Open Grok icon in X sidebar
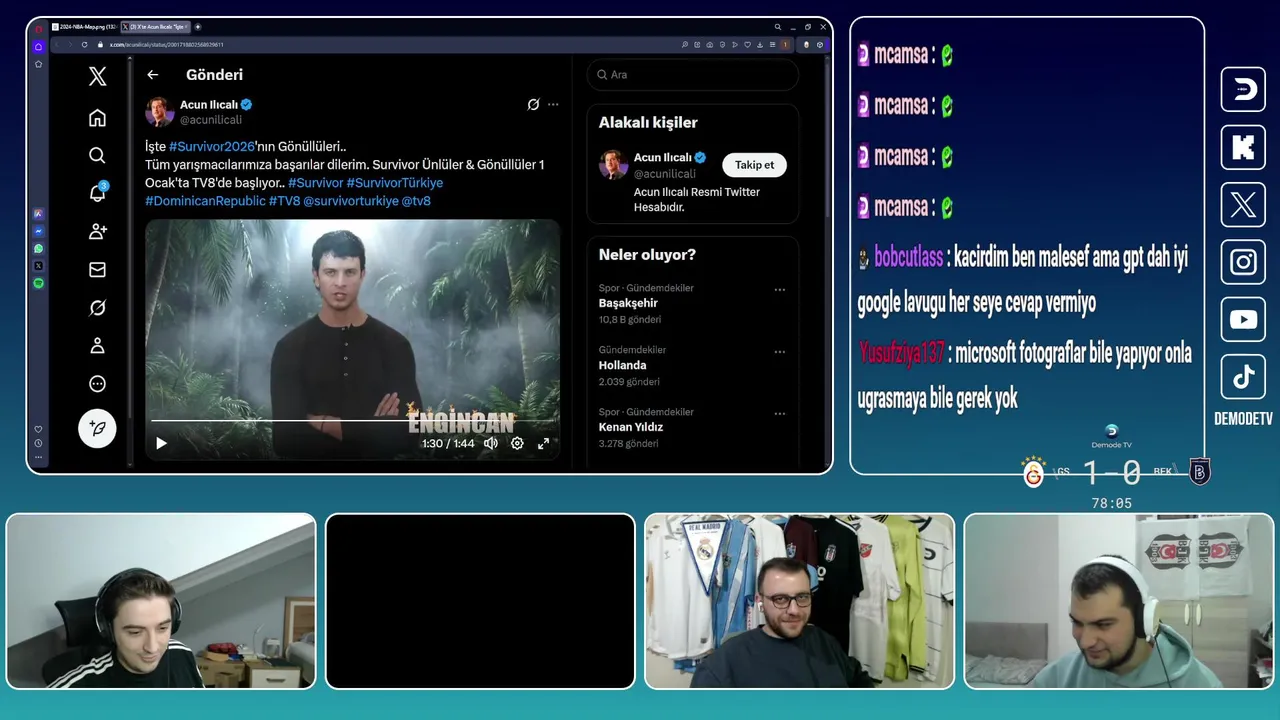Screen dimensions: 1280x720 (97, 307)
